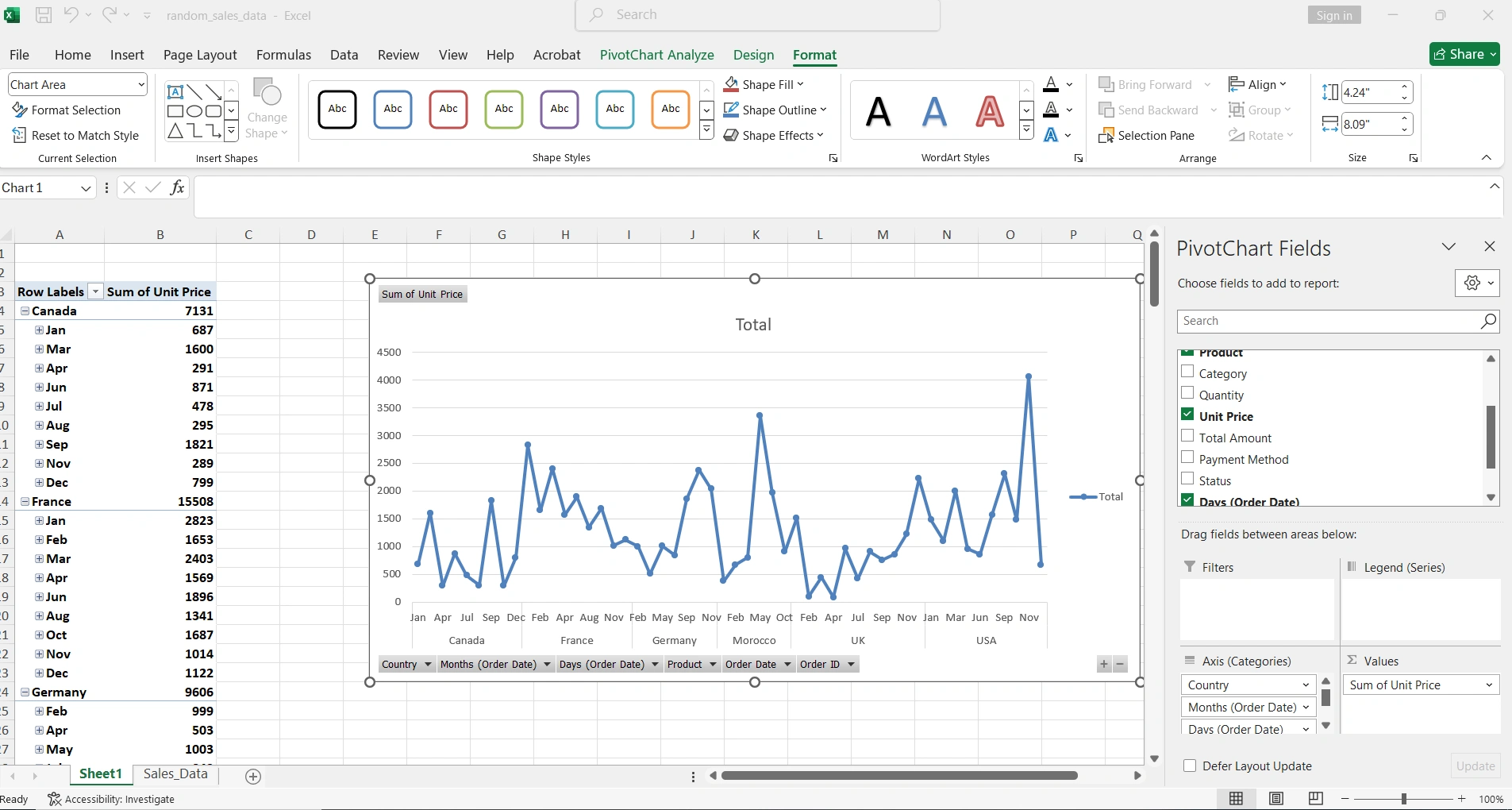Open the Chart Area element dropdown

tap(140, 84)
